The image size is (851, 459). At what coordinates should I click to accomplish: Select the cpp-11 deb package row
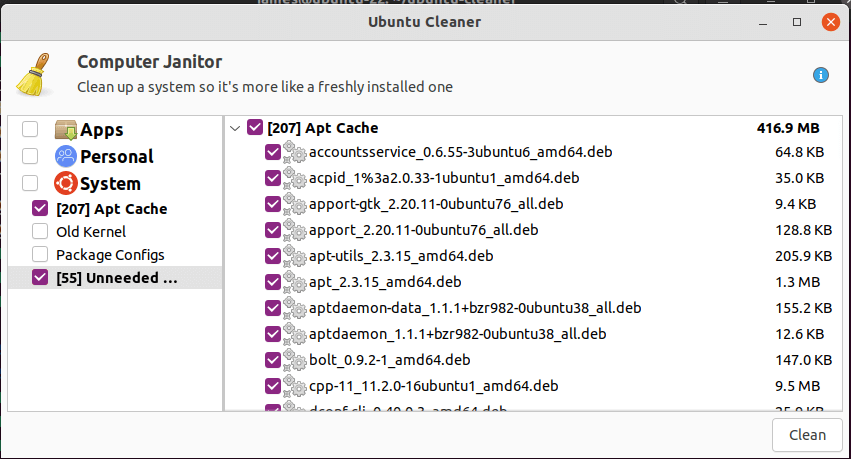point(433,386)
